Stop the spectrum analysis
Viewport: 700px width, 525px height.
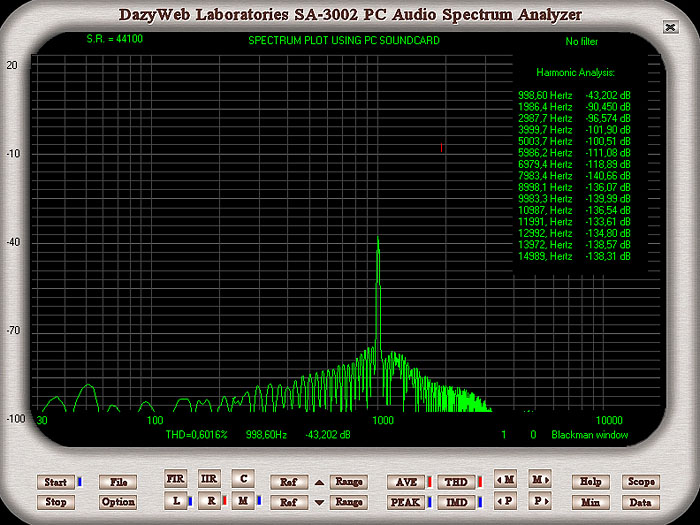click(55, 502)
